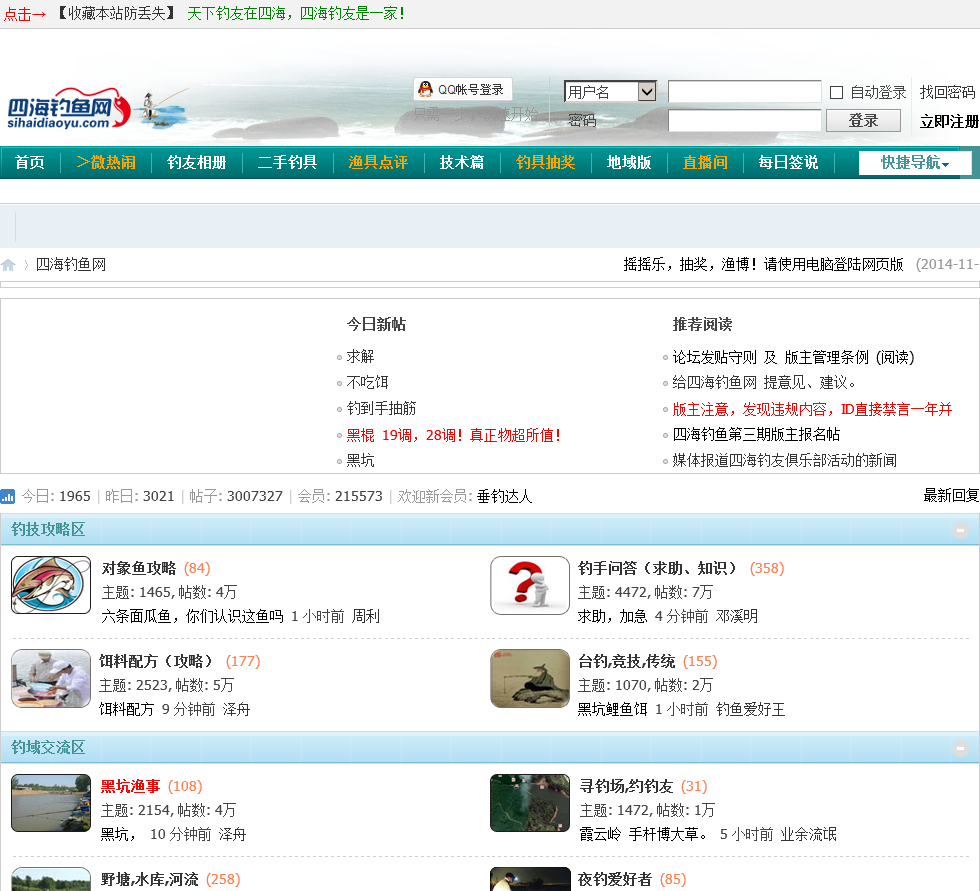Open 技术篇 nav item

462,162
